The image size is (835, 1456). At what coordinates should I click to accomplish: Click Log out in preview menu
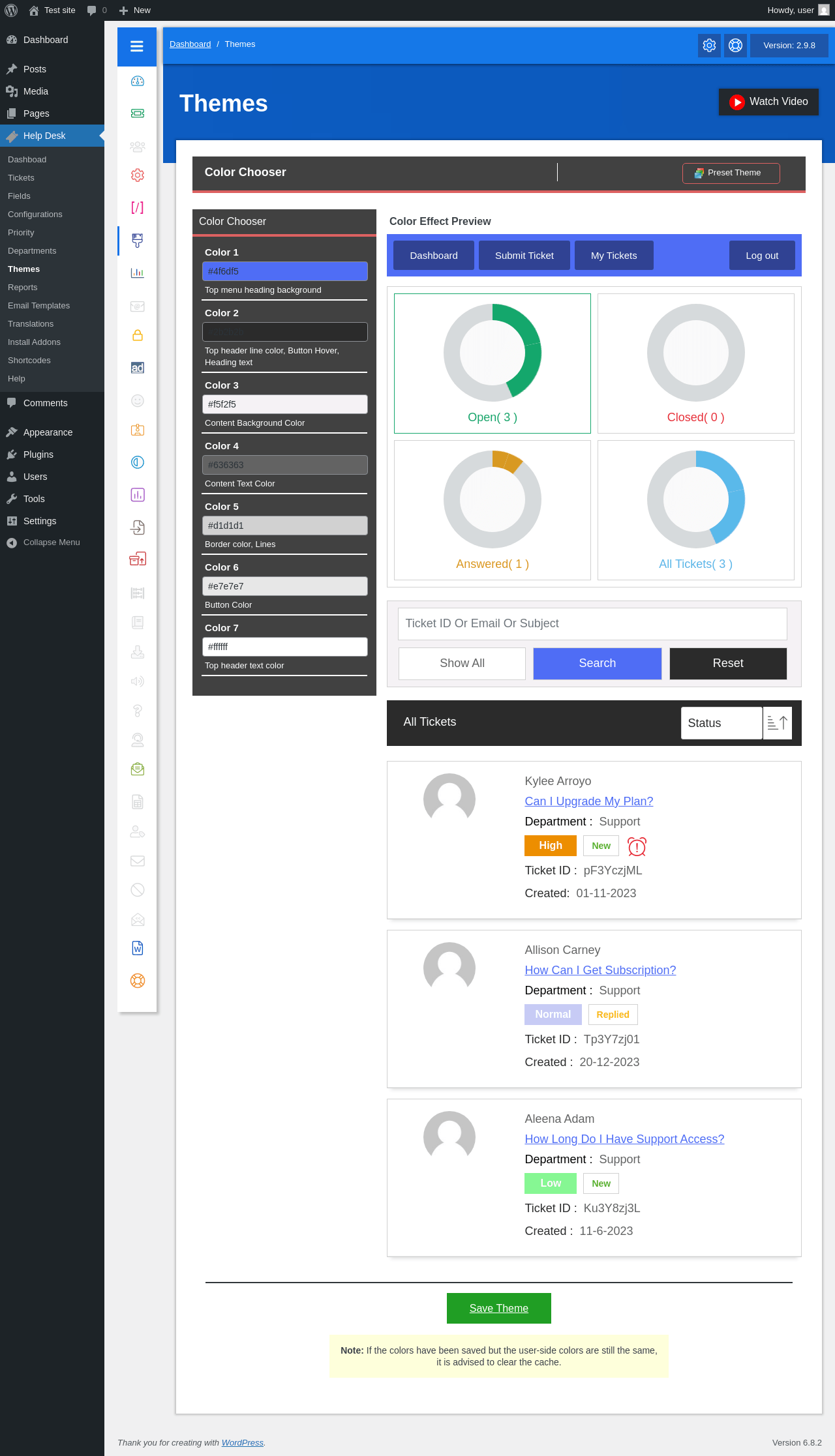point(762,256)
